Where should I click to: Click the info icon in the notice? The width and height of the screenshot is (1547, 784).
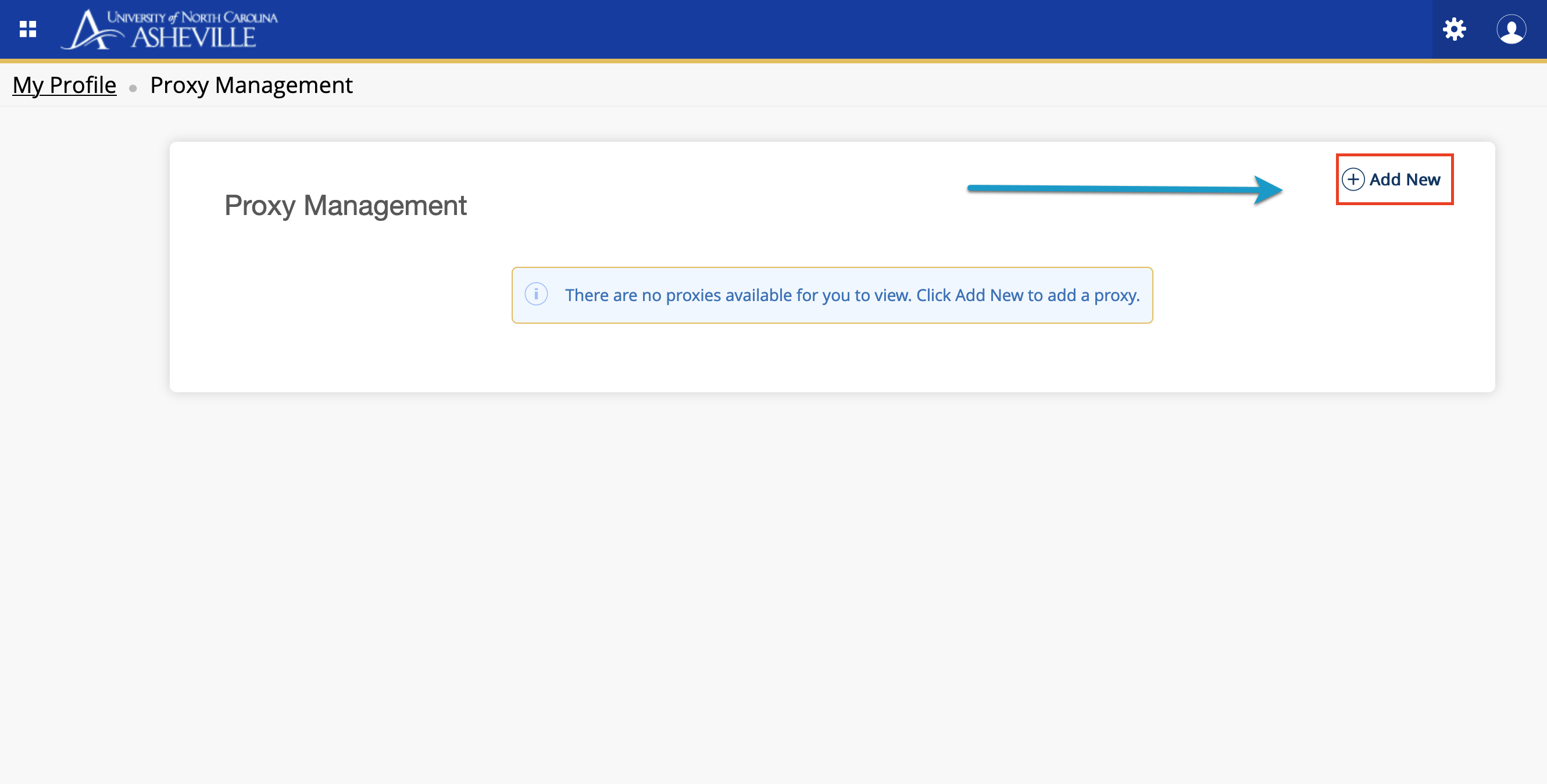click(x=535, y=294)
